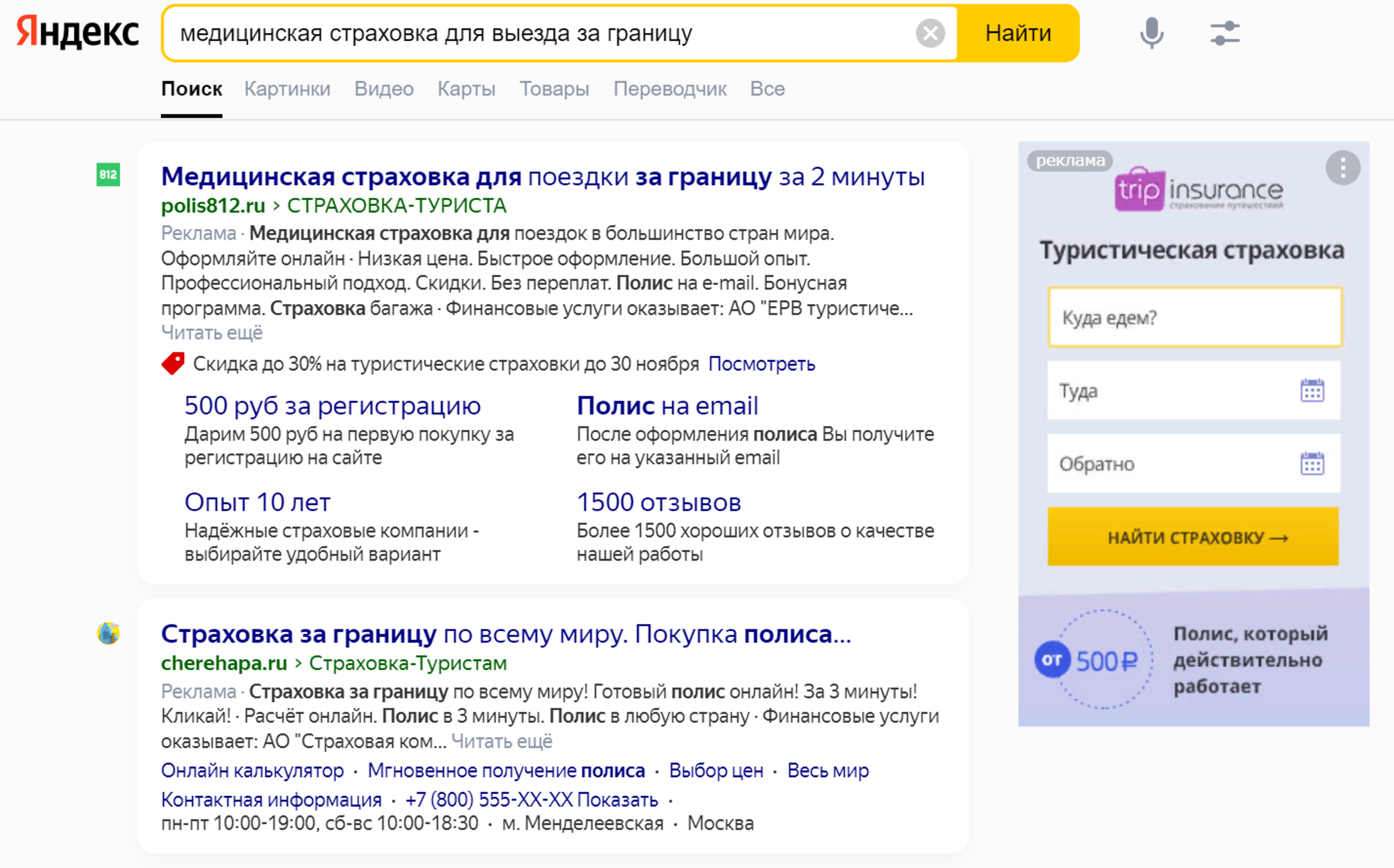Select the Поиск tab
This screenshot has height=868, width=1394.
pos(191,89)
